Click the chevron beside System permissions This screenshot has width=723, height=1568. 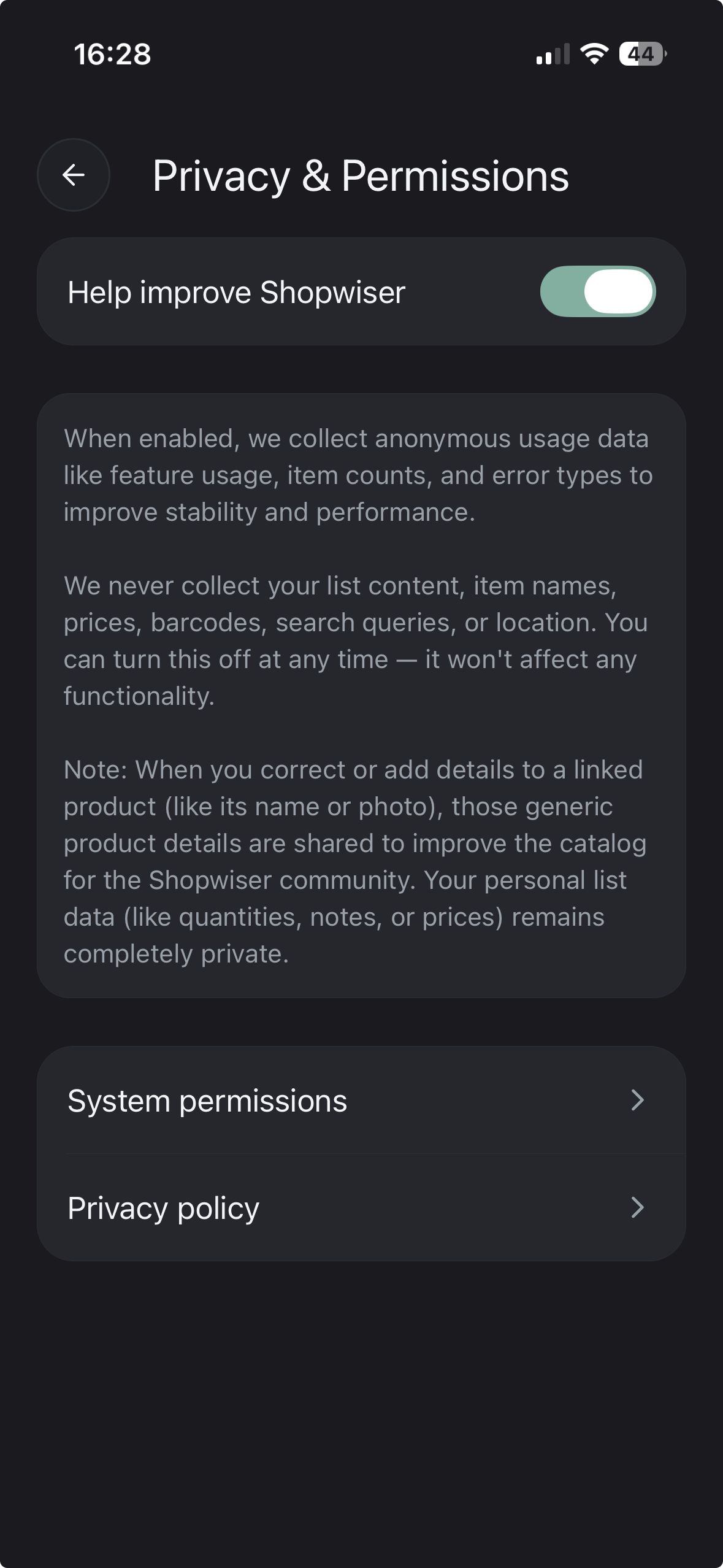[638, 1100]
